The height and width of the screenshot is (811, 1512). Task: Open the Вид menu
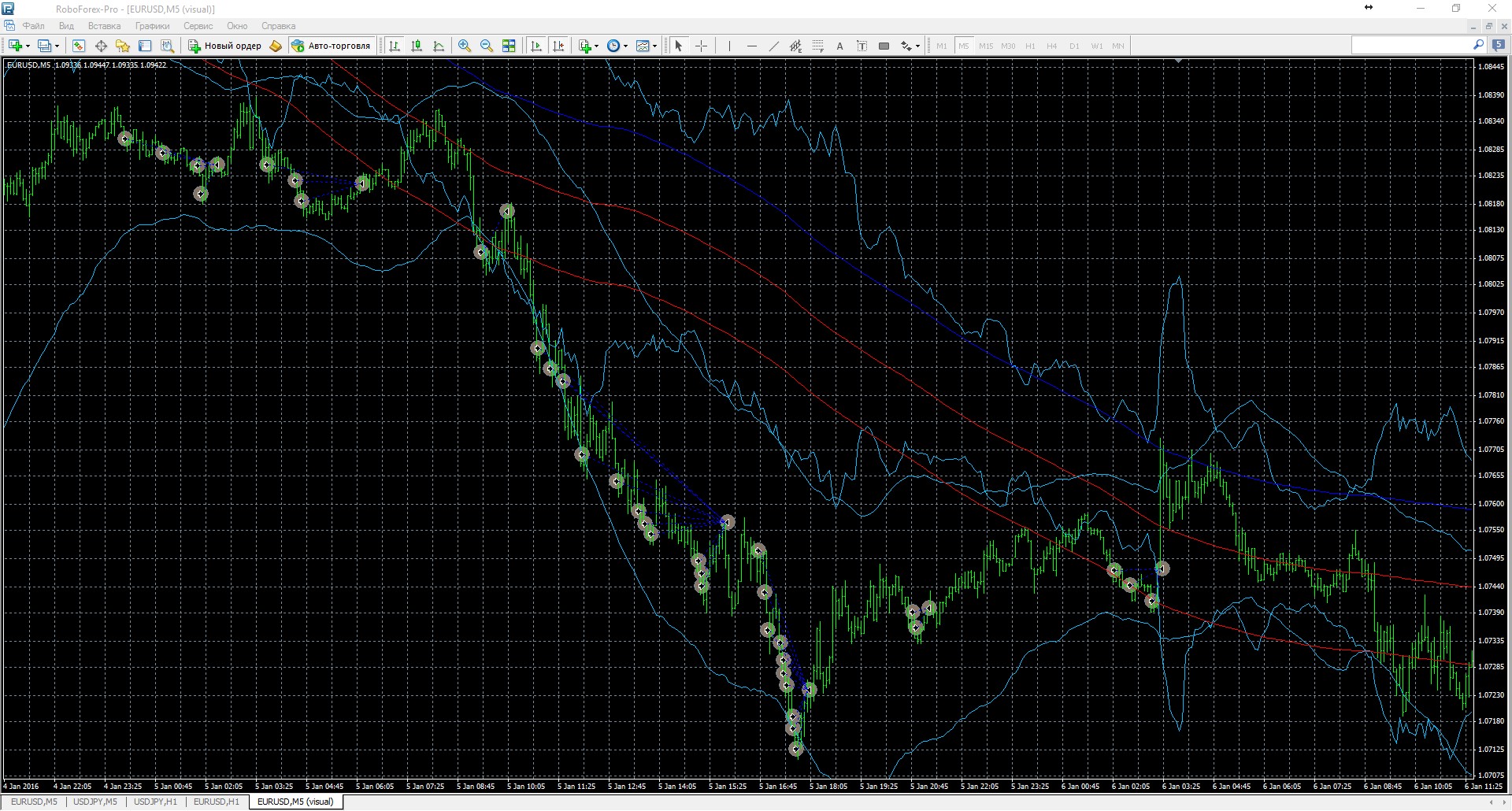67,26
